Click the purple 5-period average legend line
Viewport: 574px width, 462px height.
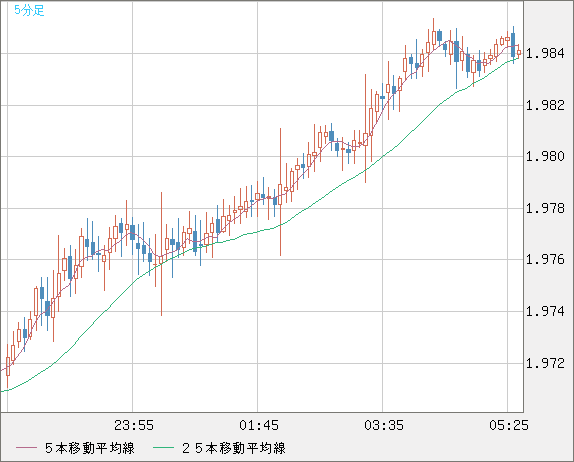click(27, 448)
